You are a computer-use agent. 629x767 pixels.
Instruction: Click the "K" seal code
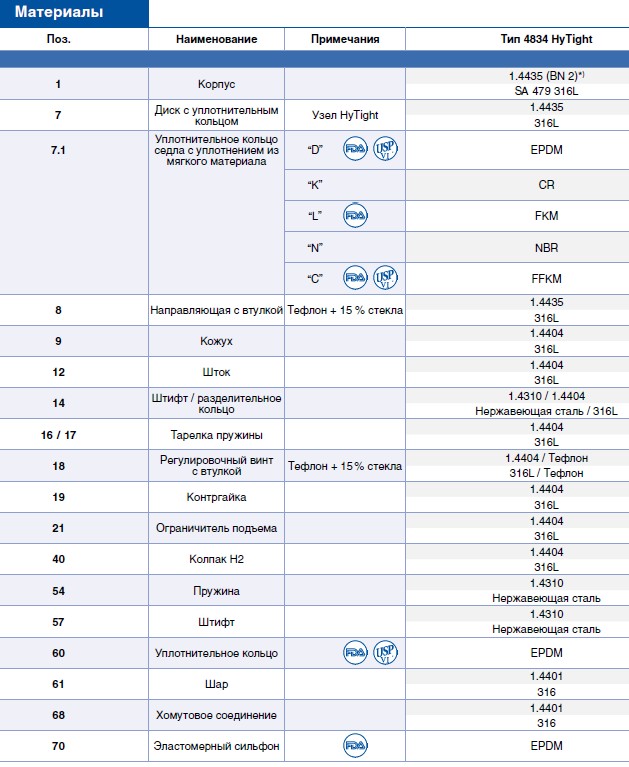[315, 185]
